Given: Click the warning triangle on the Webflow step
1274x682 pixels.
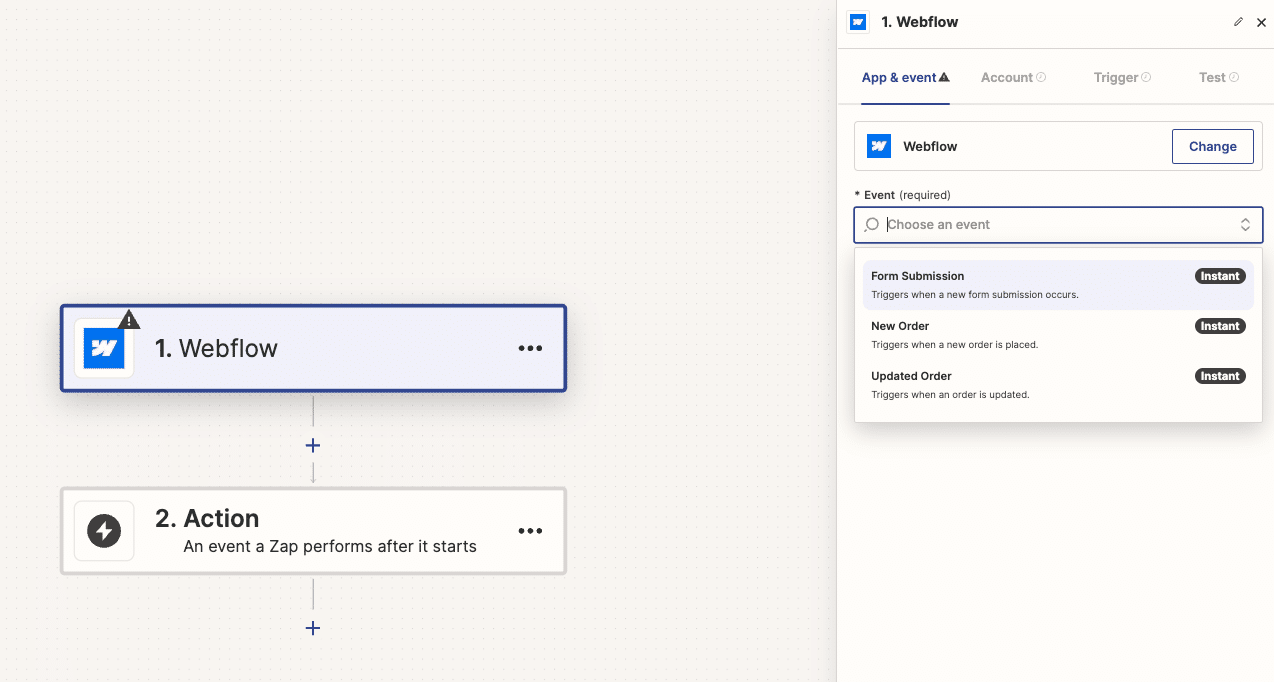Looking at the screenshot, I should tap(129, 320).
